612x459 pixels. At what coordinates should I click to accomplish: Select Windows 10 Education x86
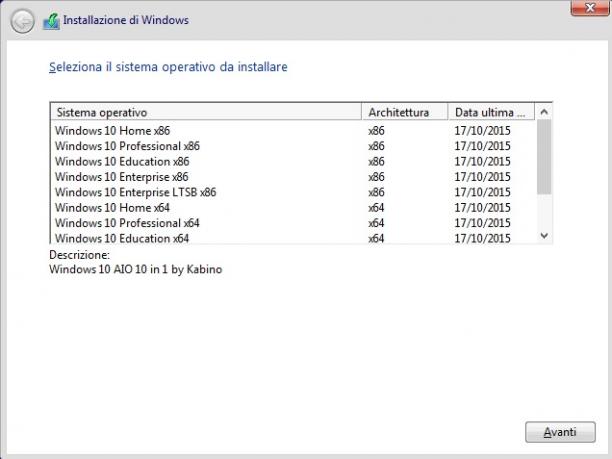(292, 161)
